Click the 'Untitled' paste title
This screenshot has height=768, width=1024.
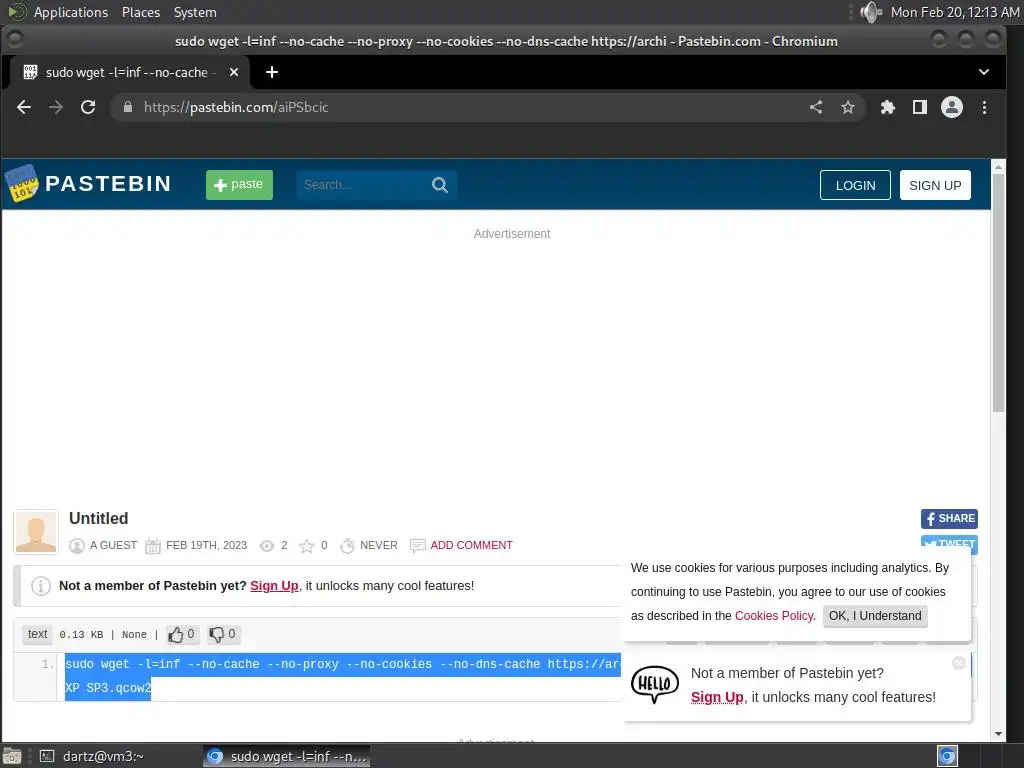99,519
